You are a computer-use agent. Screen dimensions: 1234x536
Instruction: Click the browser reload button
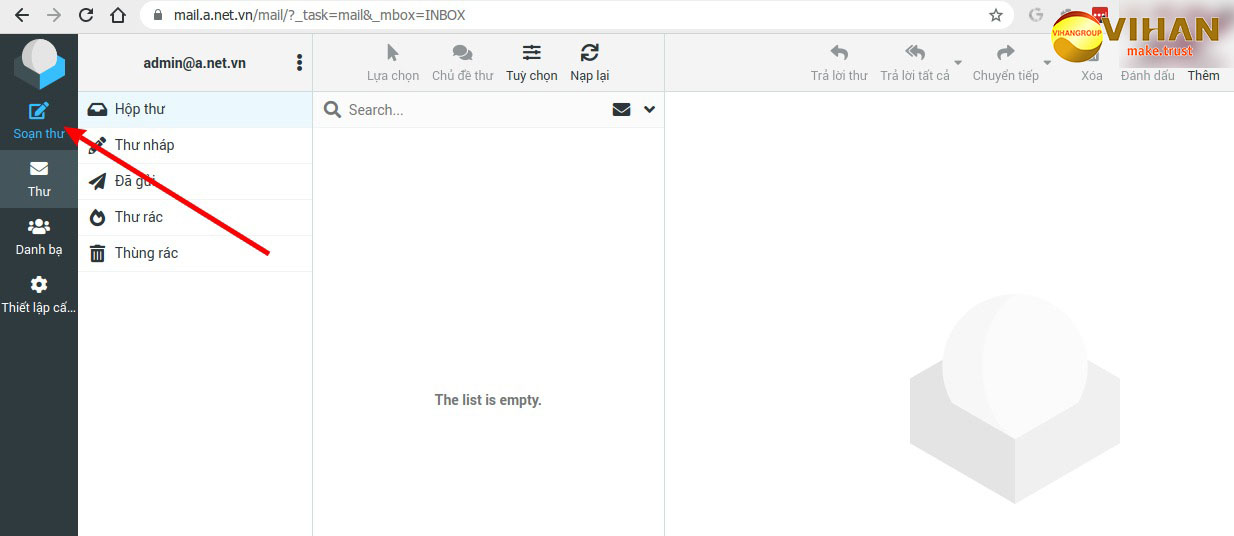[86, 15]
